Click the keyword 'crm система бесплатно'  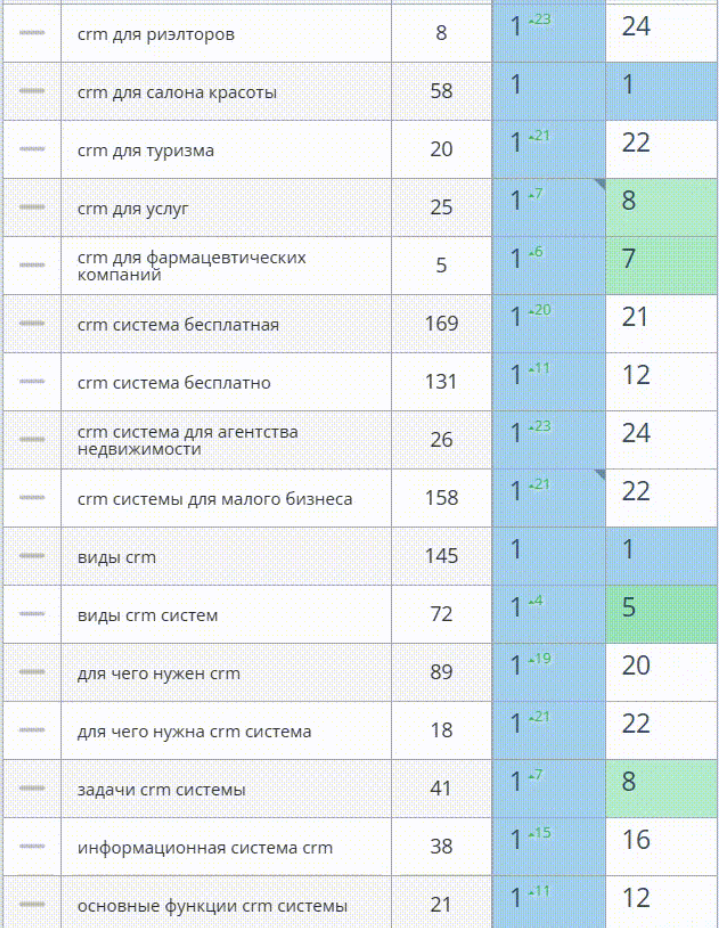[x=174, y=383]
